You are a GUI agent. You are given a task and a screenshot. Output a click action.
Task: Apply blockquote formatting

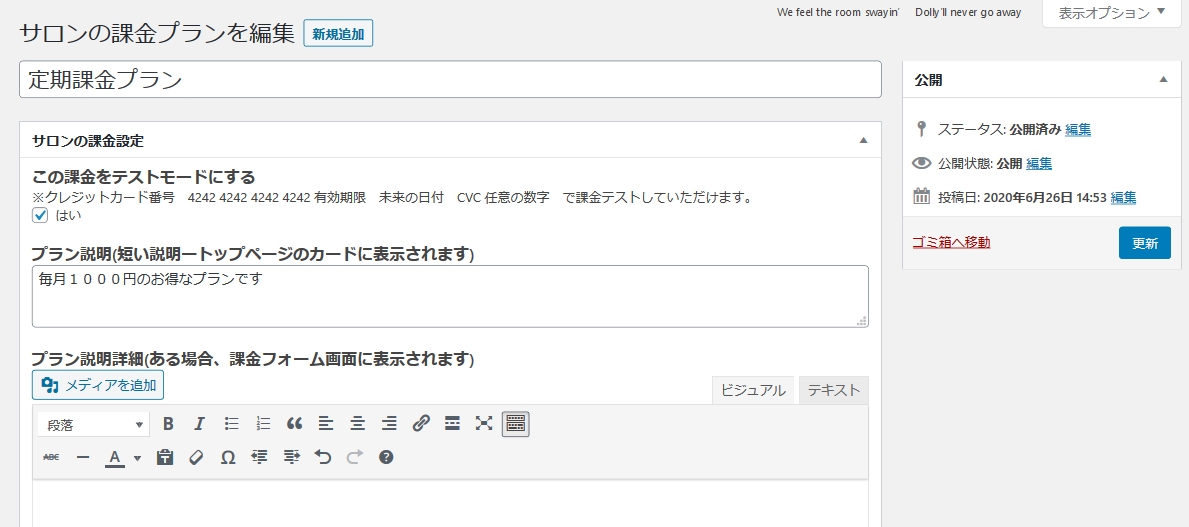click(x=294, y=424)
